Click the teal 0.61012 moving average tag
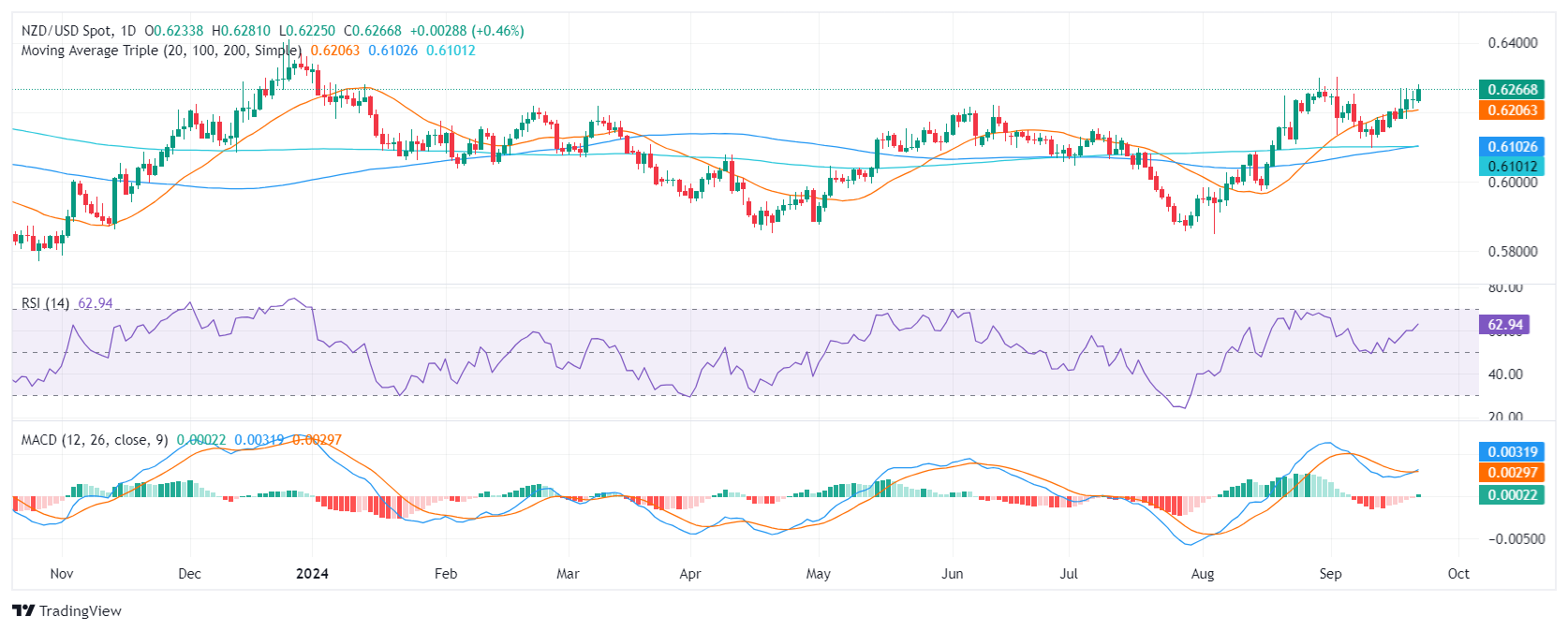Screen dimensions: 1568x631 coord(1512,166)
